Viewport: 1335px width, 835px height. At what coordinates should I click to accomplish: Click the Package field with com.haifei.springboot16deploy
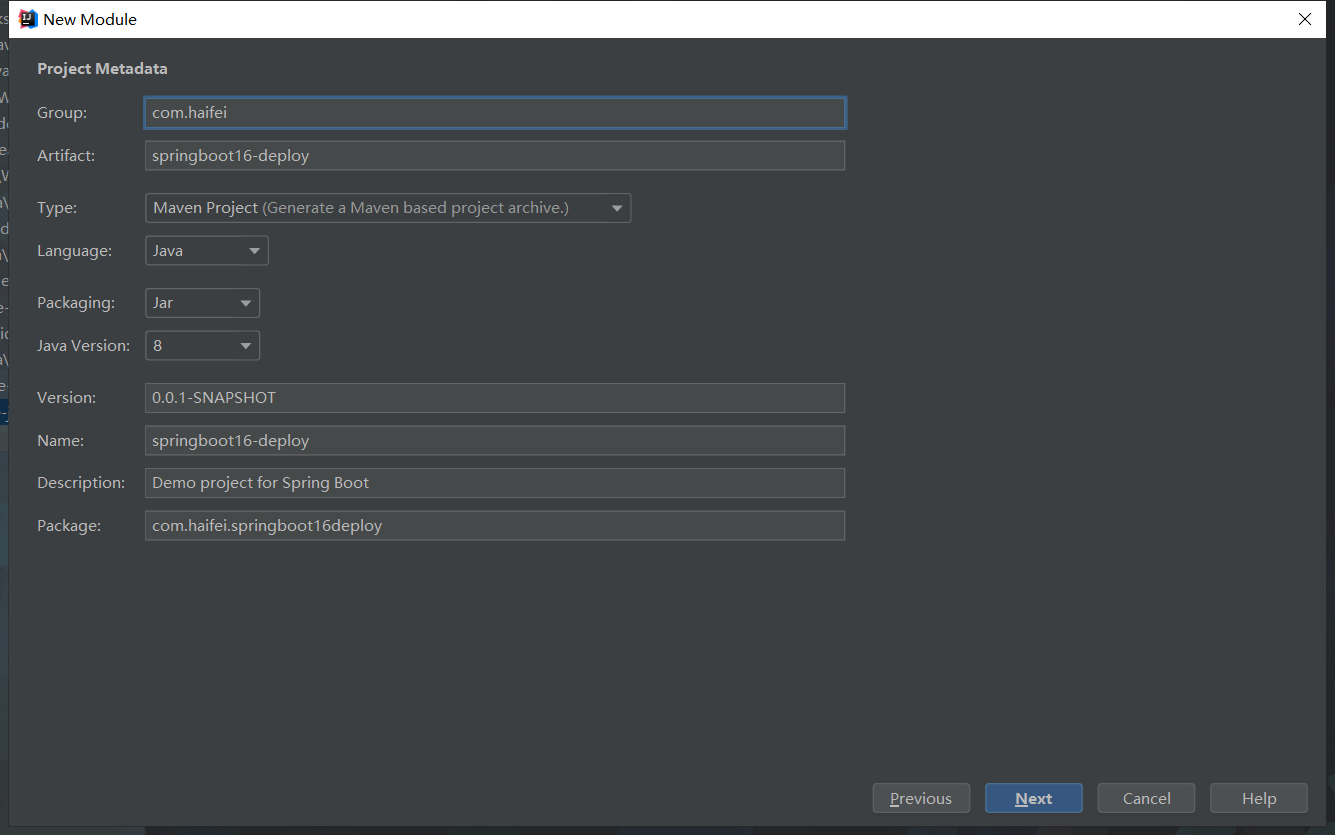494,526
